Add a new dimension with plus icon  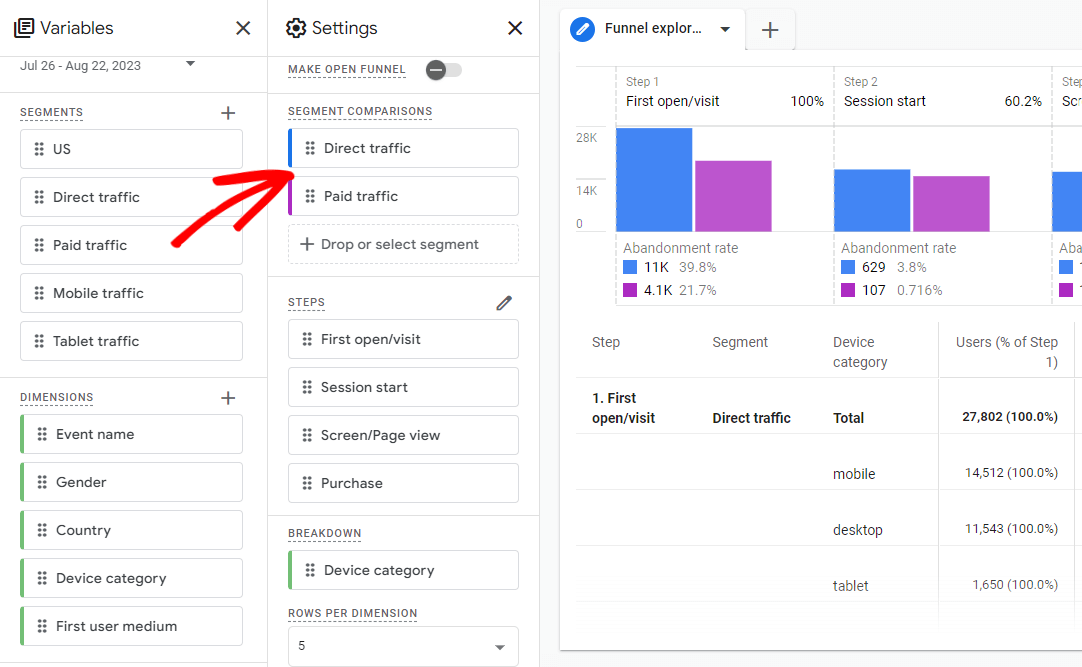pyautogui.click(x=228, y=398)
